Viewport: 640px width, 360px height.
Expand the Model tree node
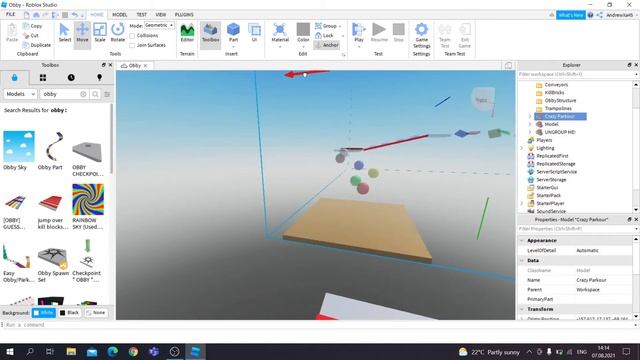coord(529,124)
